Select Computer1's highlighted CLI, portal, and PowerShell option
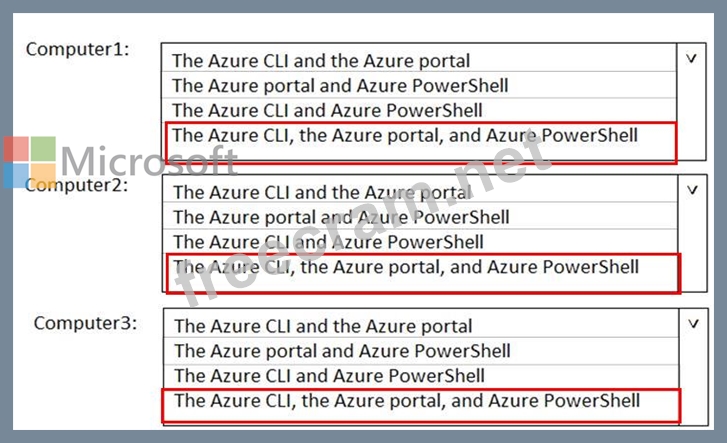 coord(404,135)
